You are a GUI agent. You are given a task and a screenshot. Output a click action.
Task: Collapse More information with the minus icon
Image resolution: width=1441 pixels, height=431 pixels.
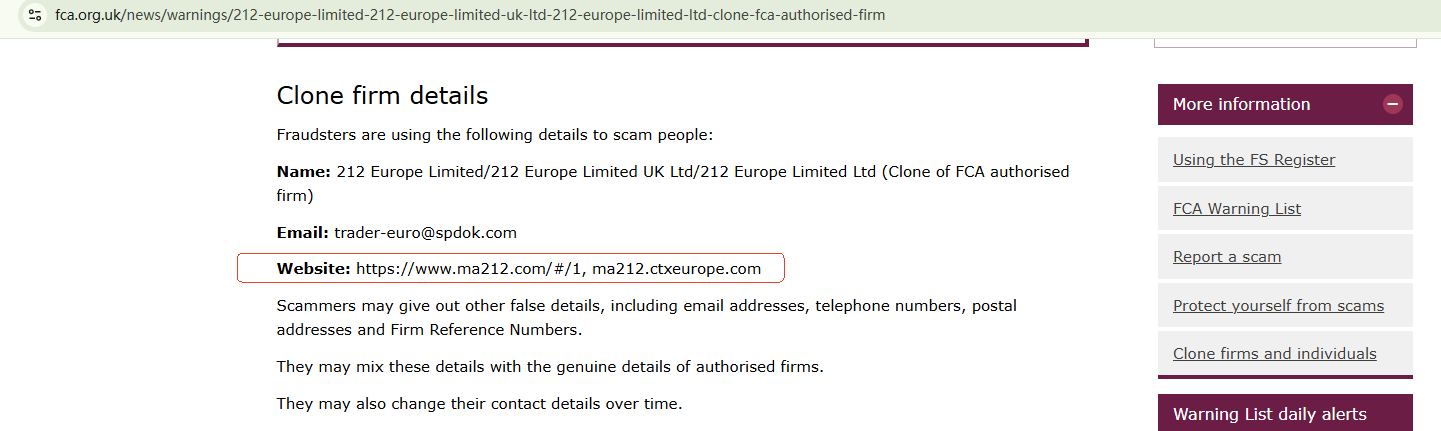pos(1392,104)
